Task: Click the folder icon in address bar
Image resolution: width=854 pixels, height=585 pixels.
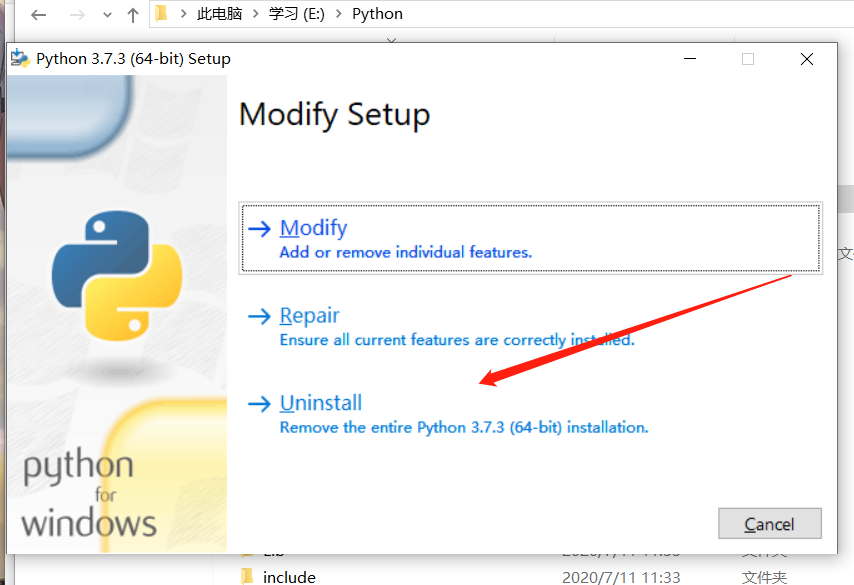Action: tap(161, 14)
